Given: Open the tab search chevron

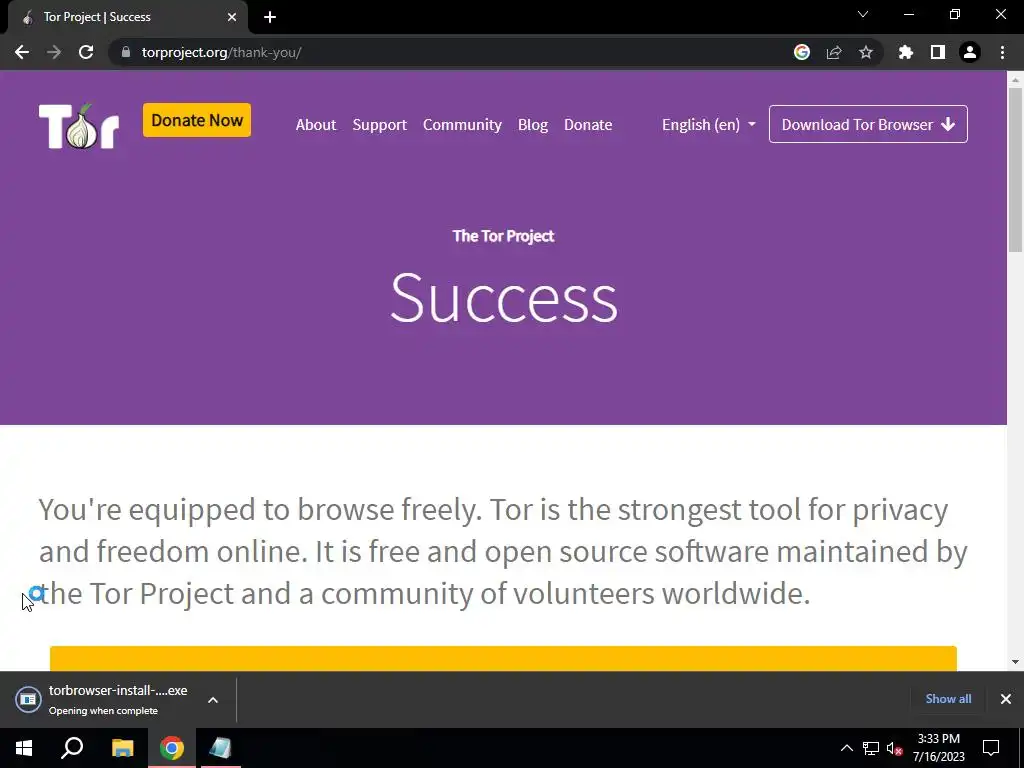Looking at the screenshot, I should tap(863, 14).
